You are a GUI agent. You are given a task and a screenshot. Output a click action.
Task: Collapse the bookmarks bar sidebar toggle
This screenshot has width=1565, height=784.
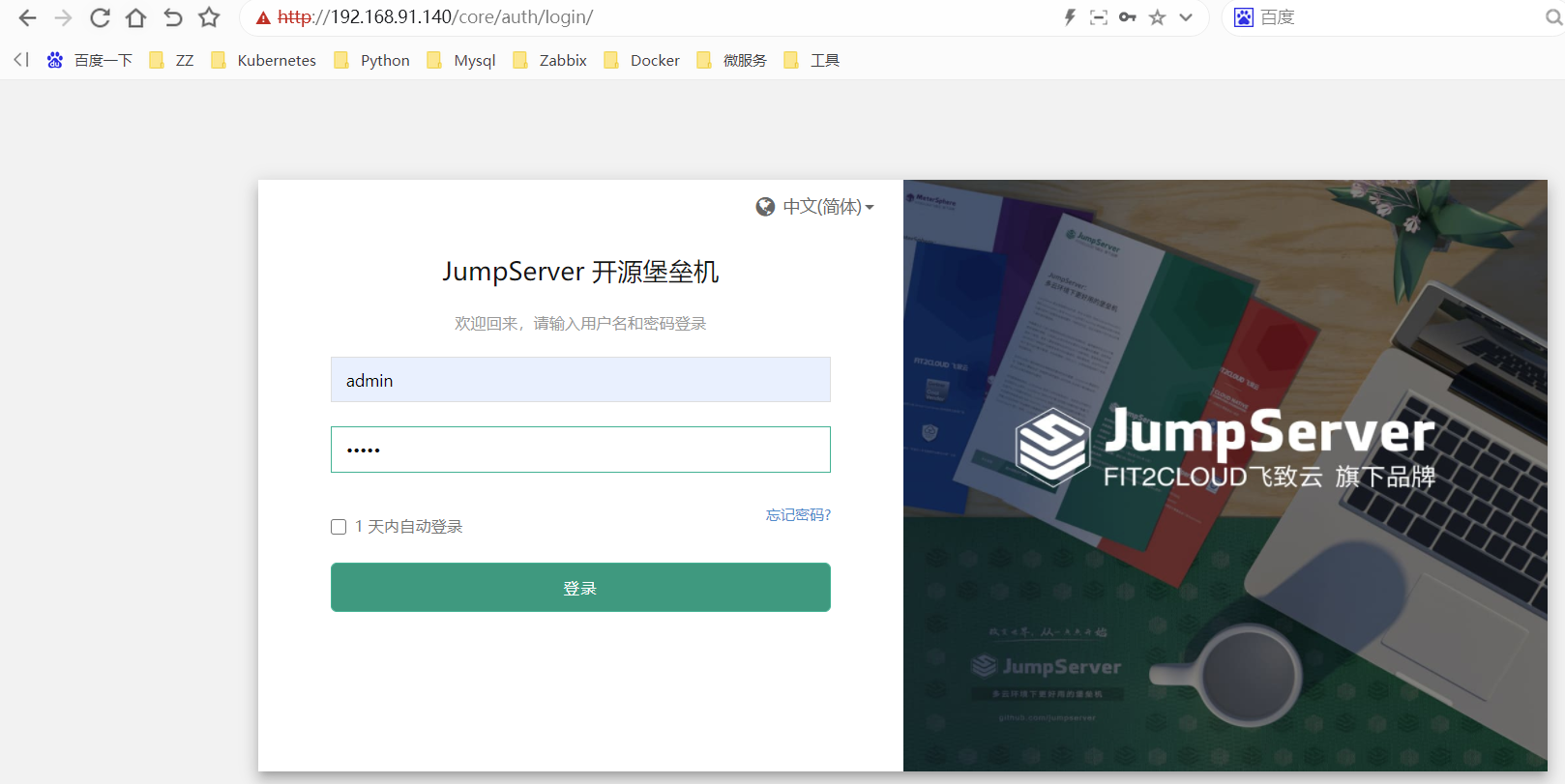tap(21, 60)
